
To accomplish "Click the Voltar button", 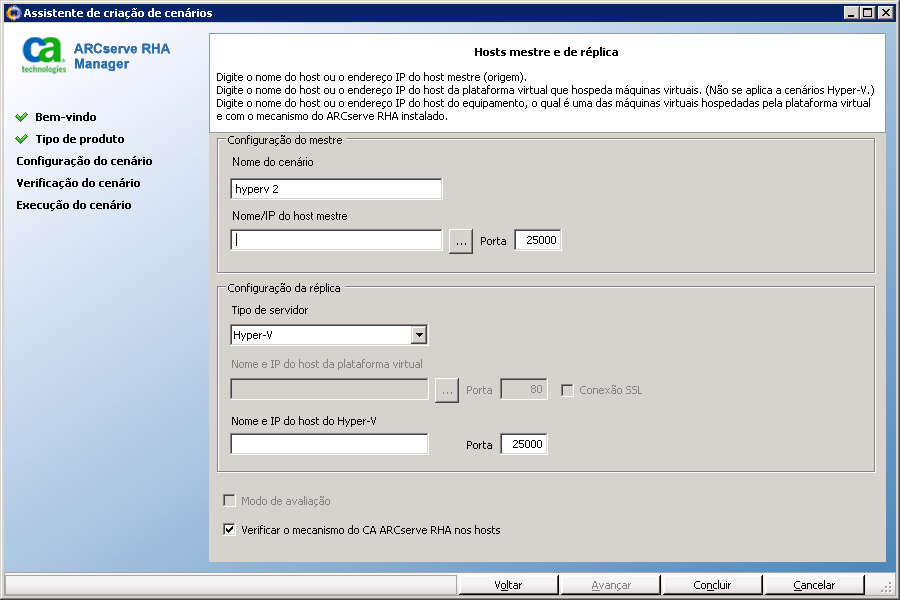I will click(x=508, y=585).
